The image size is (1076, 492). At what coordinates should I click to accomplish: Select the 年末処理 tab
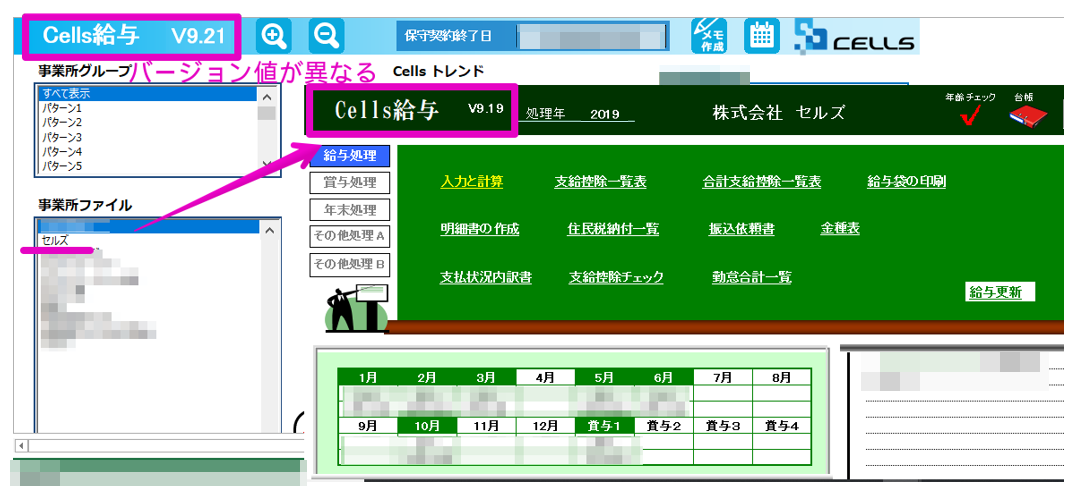[x=350, y=209]
